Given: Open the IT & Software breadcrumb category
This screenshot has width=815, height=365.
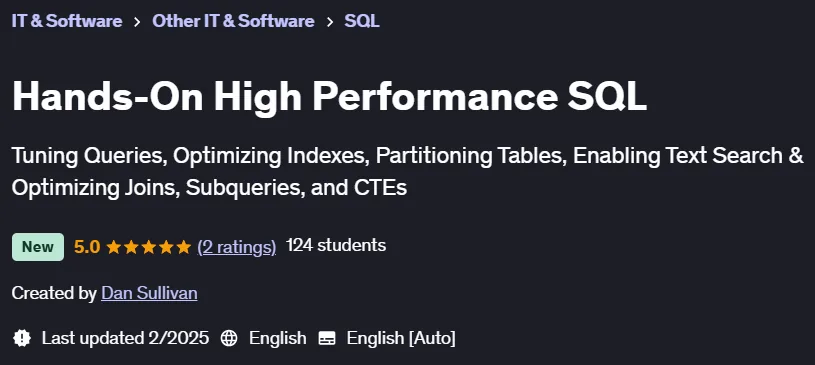Looking at the screenshot, I should pos(67,21).
